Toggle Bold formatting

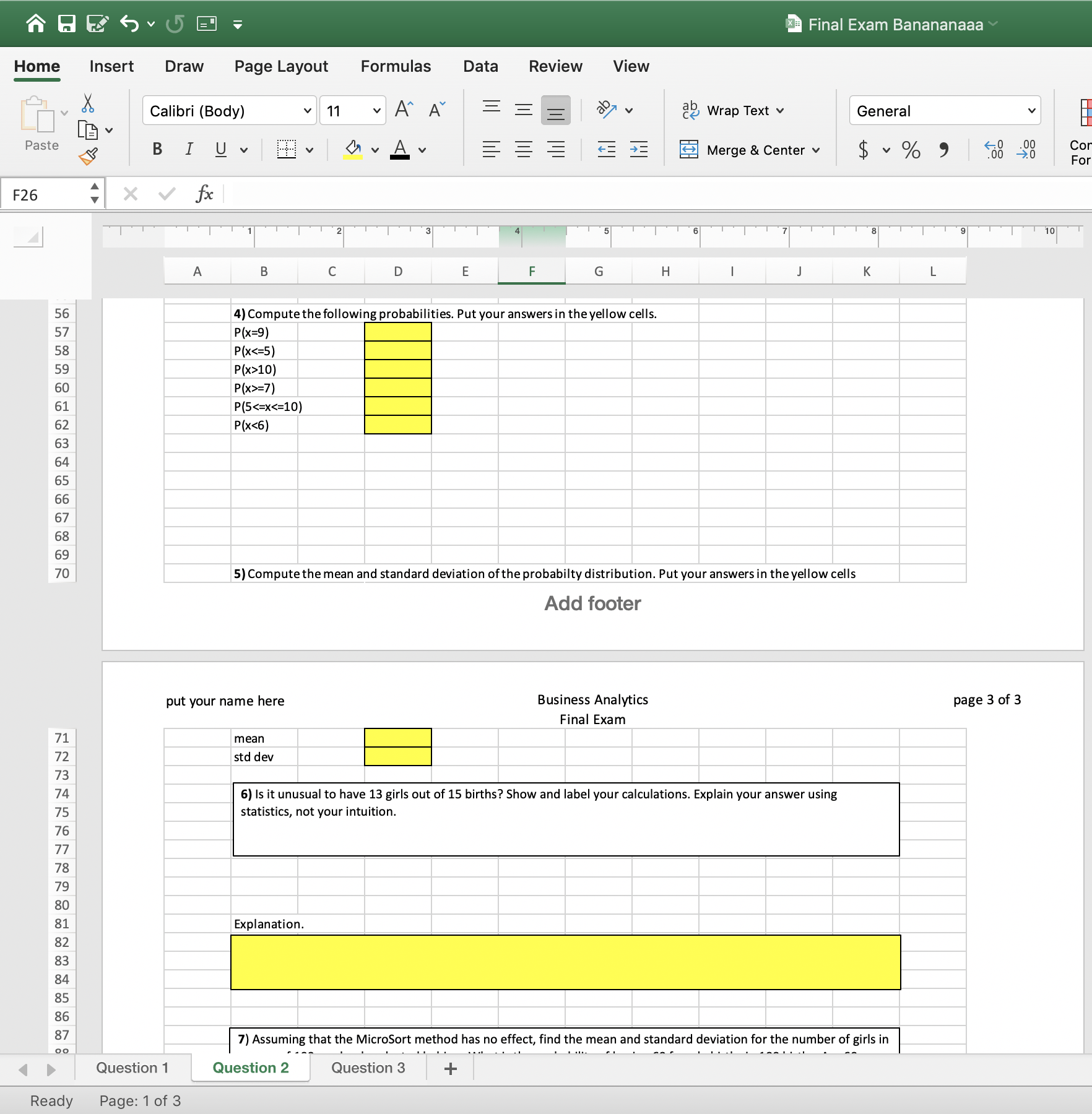point(157,149)
